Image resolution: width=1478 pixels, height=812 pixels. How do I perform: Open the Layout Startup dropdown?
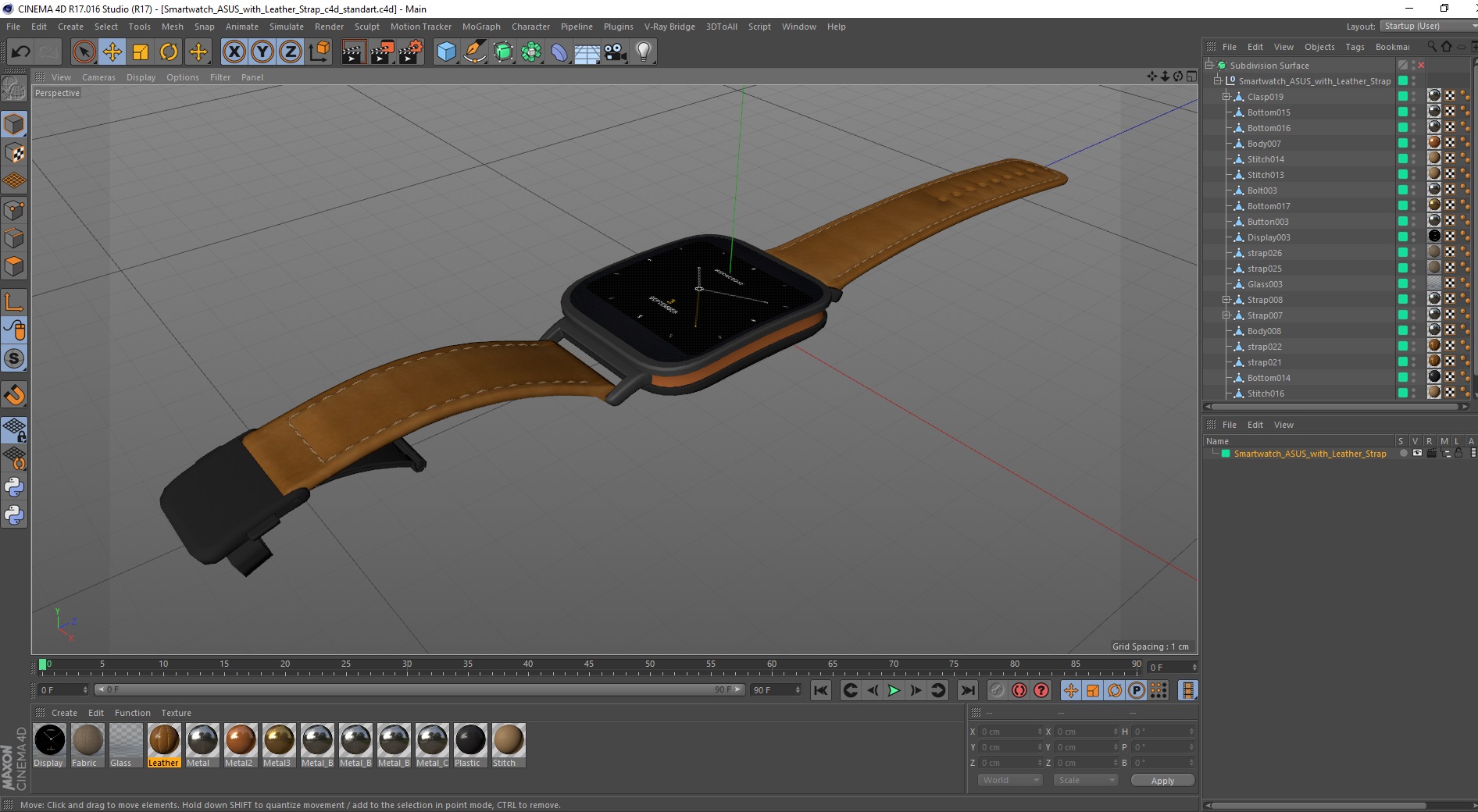[1428, 26]
